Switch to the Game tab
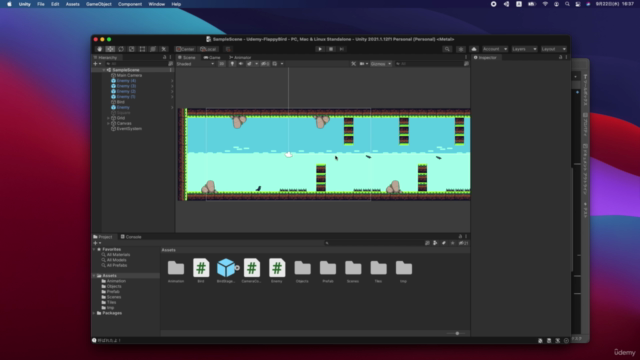This screenshot has height=360, width=640. 212,58
